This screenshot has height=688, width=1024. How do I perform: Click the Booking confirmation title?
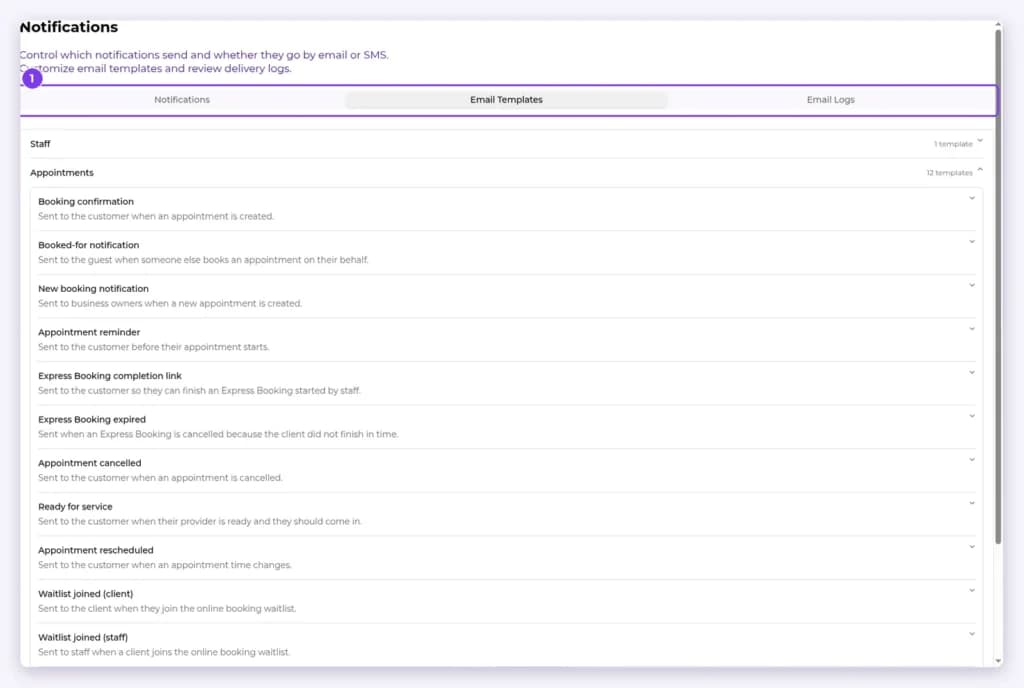[x=86, y=202]
